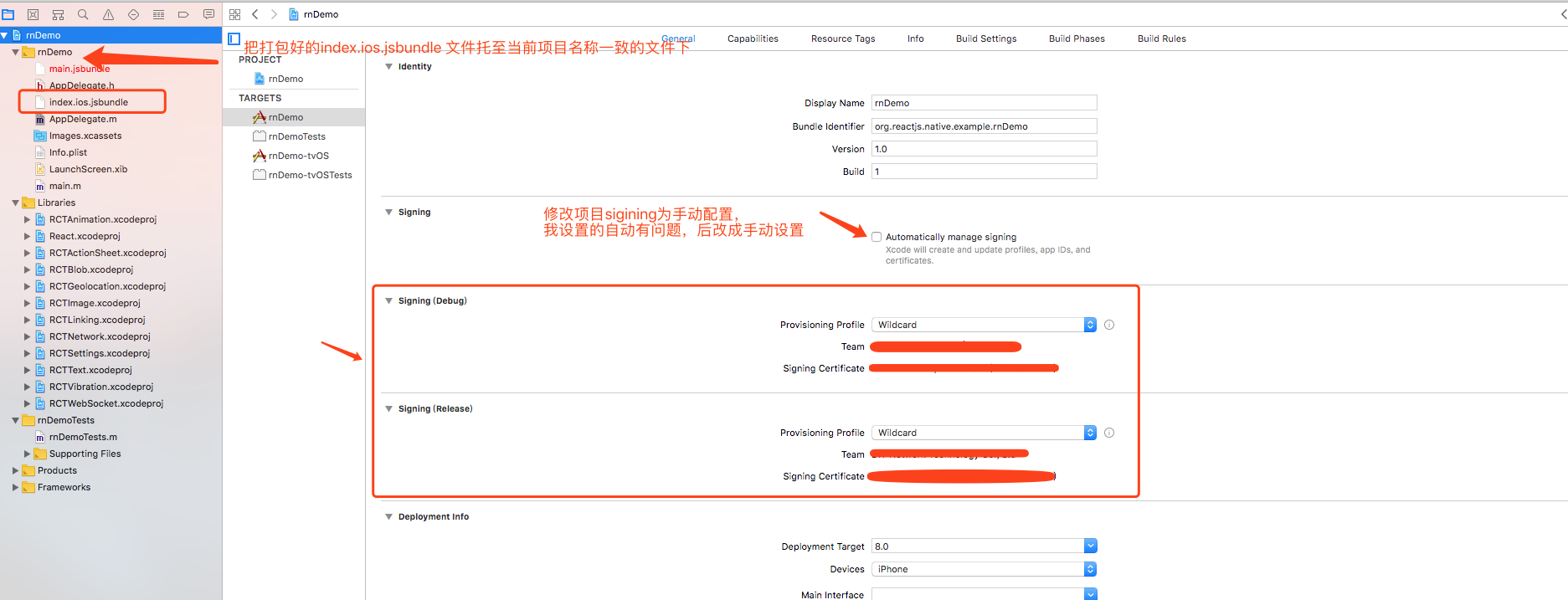The height and width of the screenshot is (600, 1568).
Task: Open LaunchScreen.xib in the navigator
Action: click(x=88, y=169)
